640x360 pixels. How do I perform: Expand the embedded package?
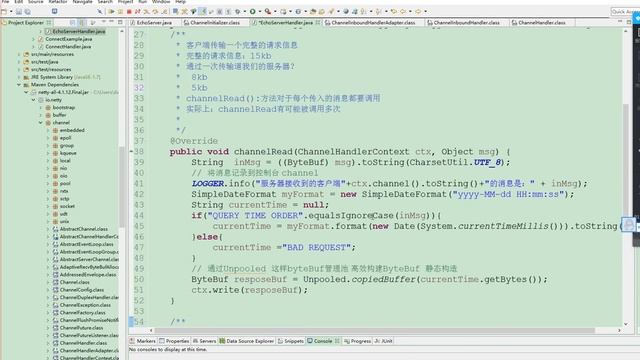pyautogui.click(x=48, y=131)
